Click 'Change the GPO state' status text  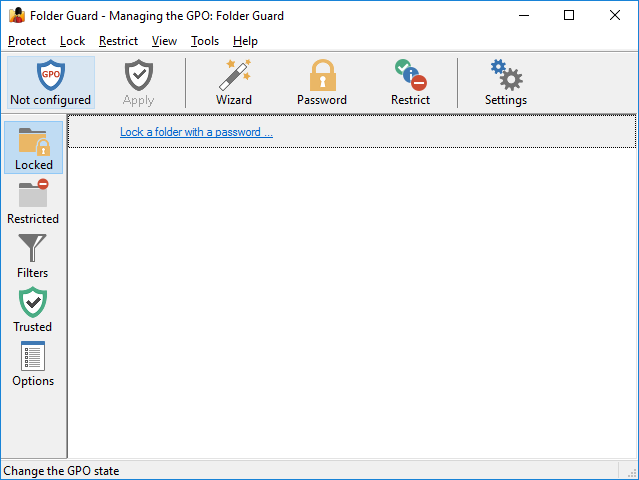point(61,471)
